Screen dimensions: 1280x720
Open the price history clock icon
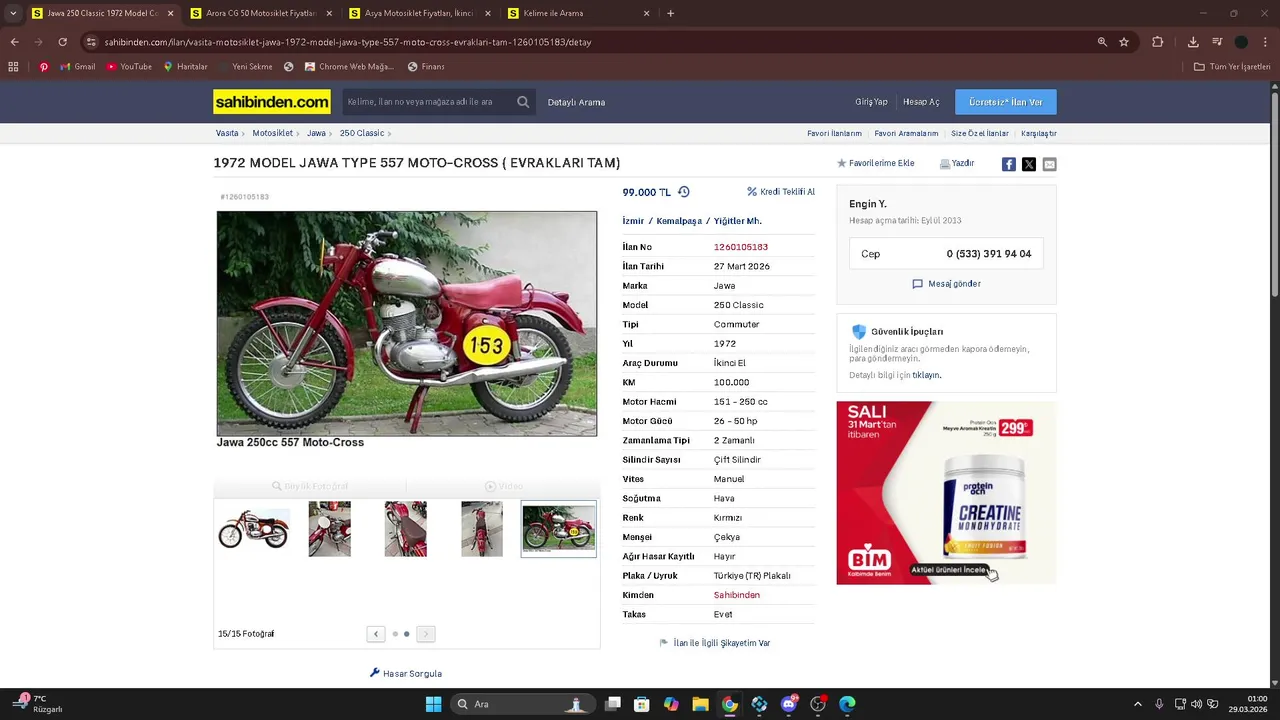[684, 192]
